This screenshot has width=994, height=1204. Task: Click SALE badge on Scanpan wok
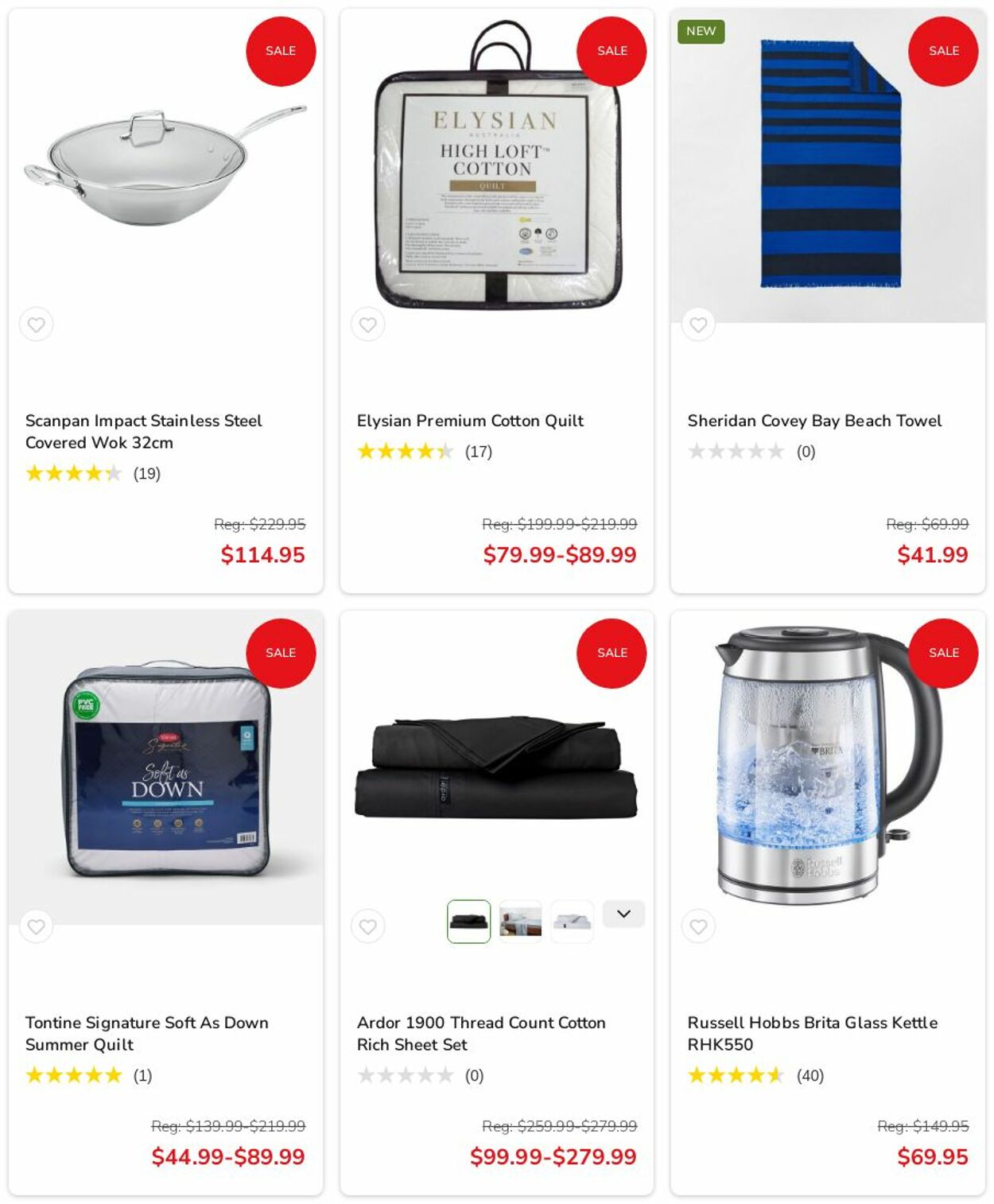click(x=281, y=51)
